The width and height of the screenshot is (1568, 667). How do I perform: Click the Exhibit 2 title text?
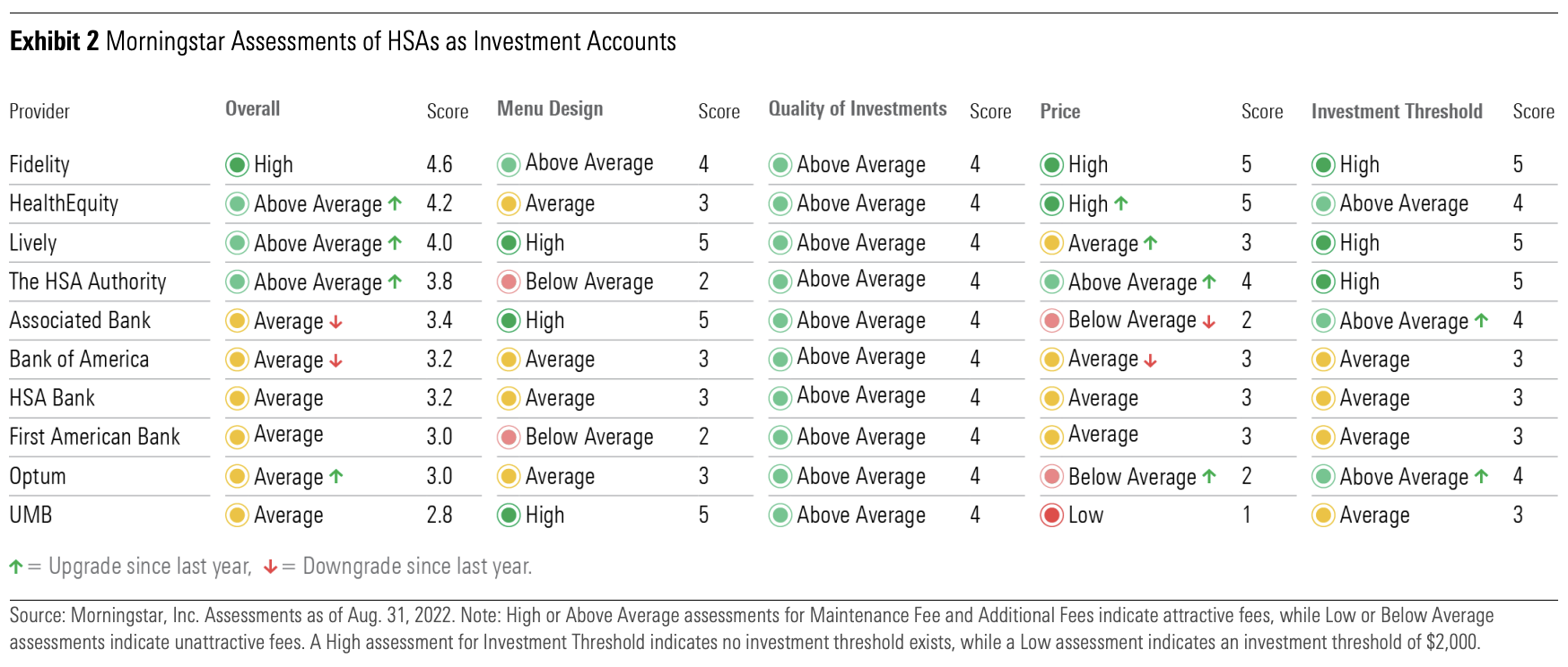(x=343, y=41)
